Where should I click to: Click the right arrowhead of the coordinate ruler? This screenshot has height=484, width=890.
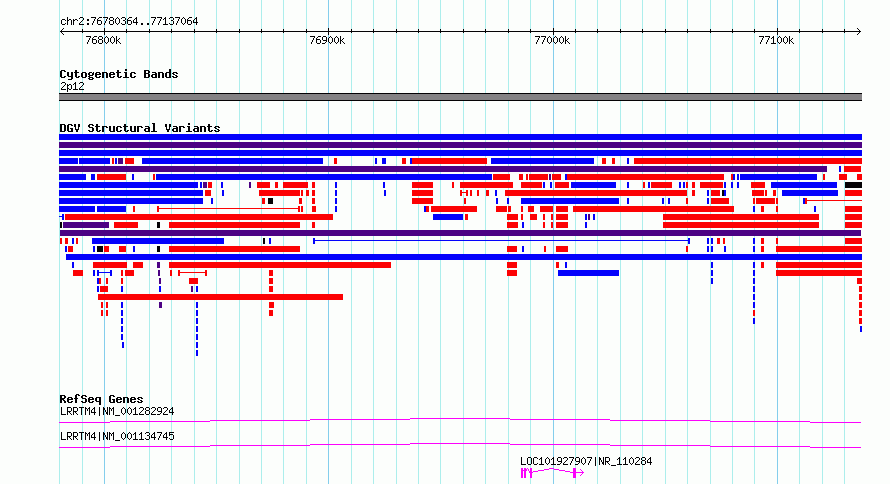pos(859,32)
